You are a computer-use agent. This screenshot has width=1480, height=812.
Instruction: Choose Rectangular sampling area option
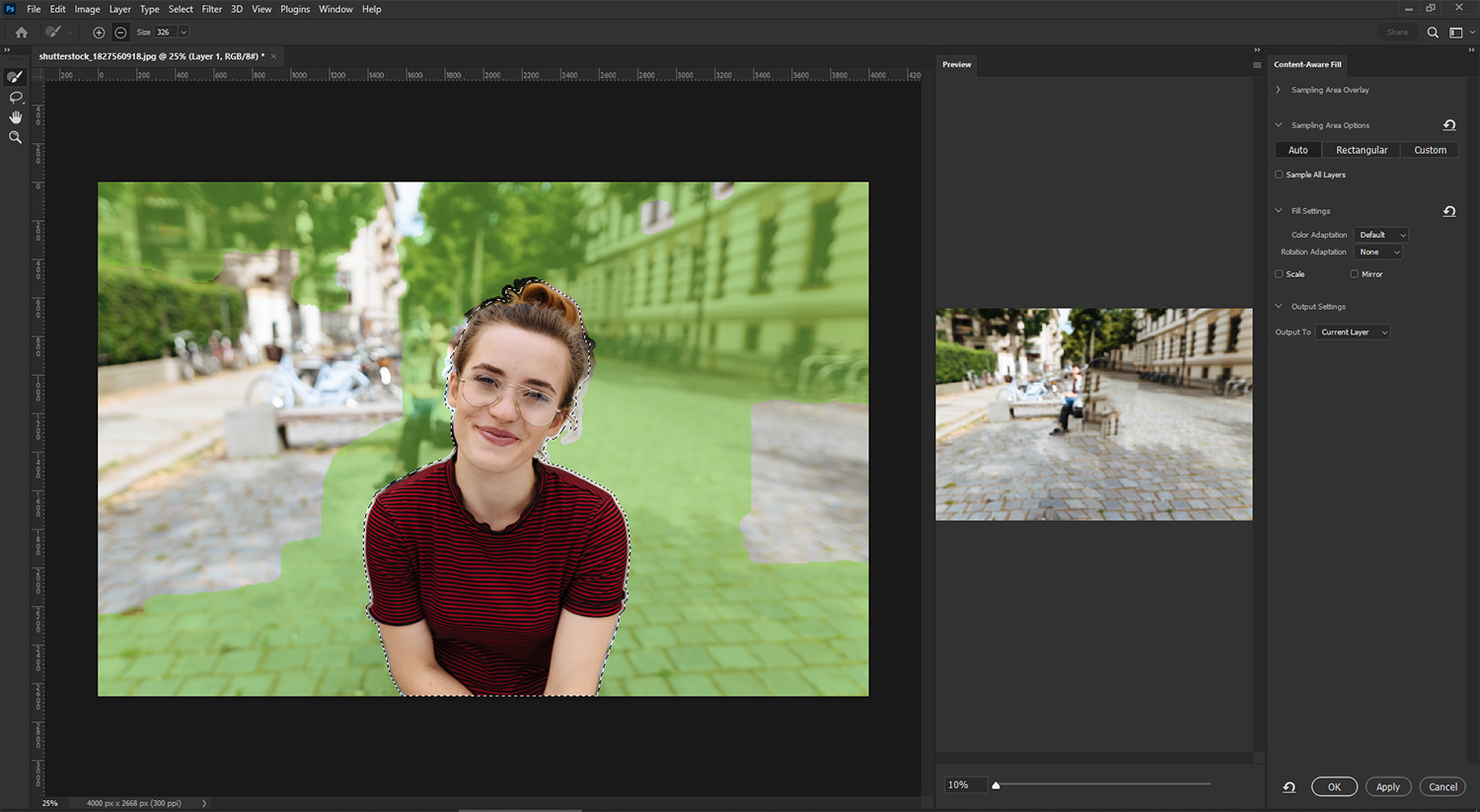(x=1360, y=149)
